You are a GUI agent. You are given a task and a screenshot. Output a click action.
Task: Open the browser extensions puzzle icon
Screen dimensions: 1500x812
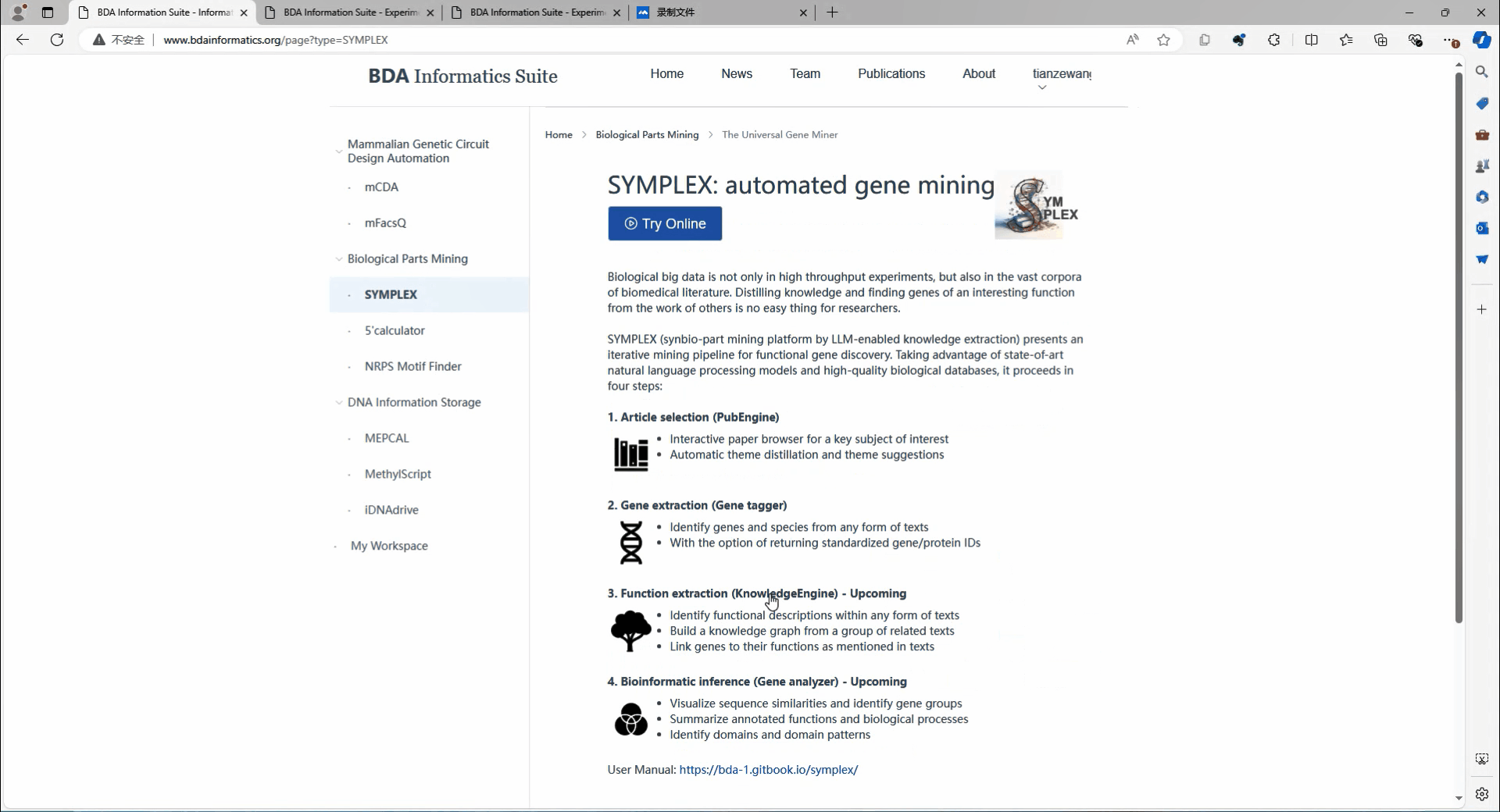pyautogui.click(x=1273, y=40)
